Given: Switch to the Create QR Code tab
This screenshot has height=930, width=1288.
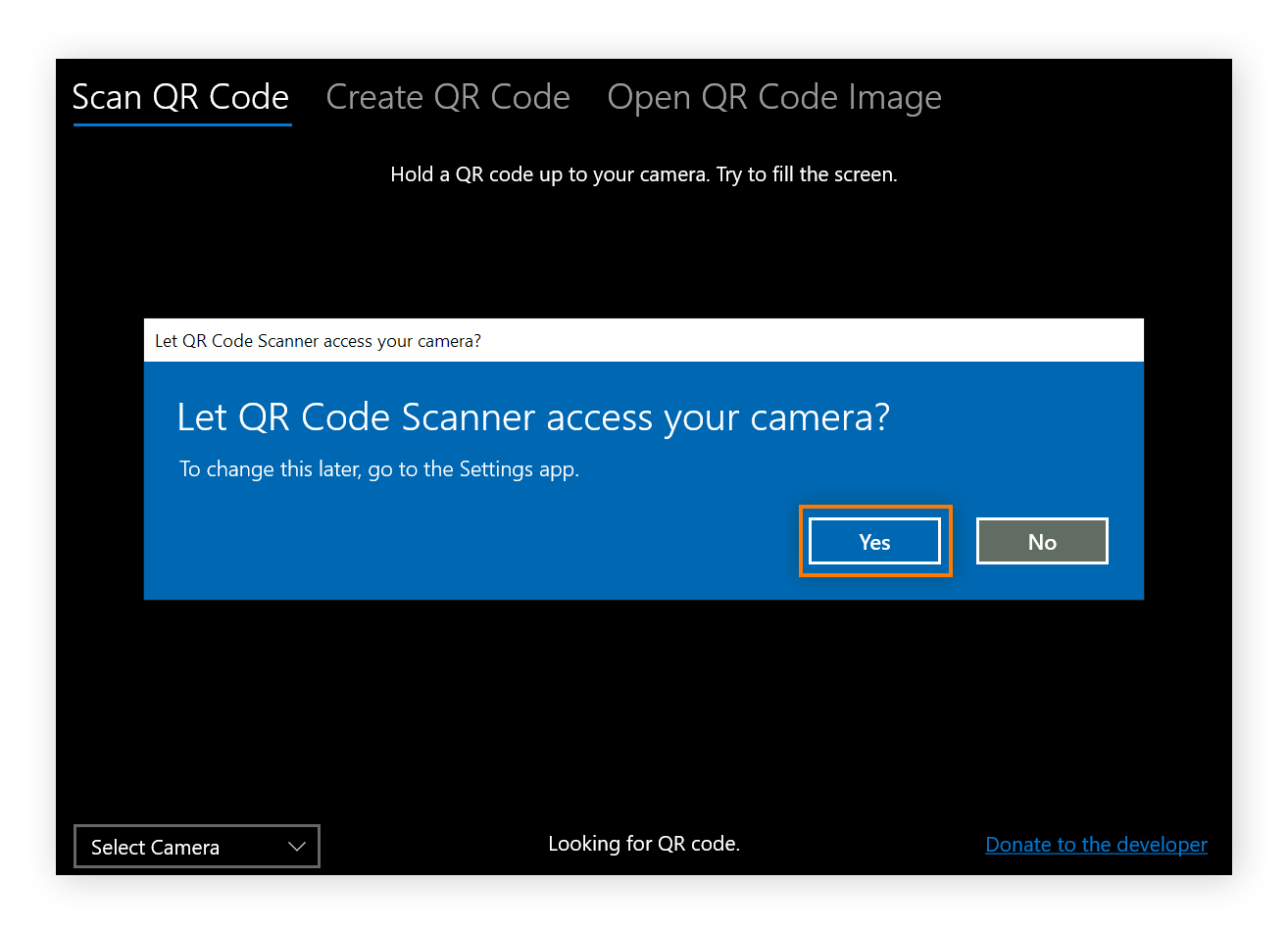Looking at the screenshot, I should pos(447,96).
